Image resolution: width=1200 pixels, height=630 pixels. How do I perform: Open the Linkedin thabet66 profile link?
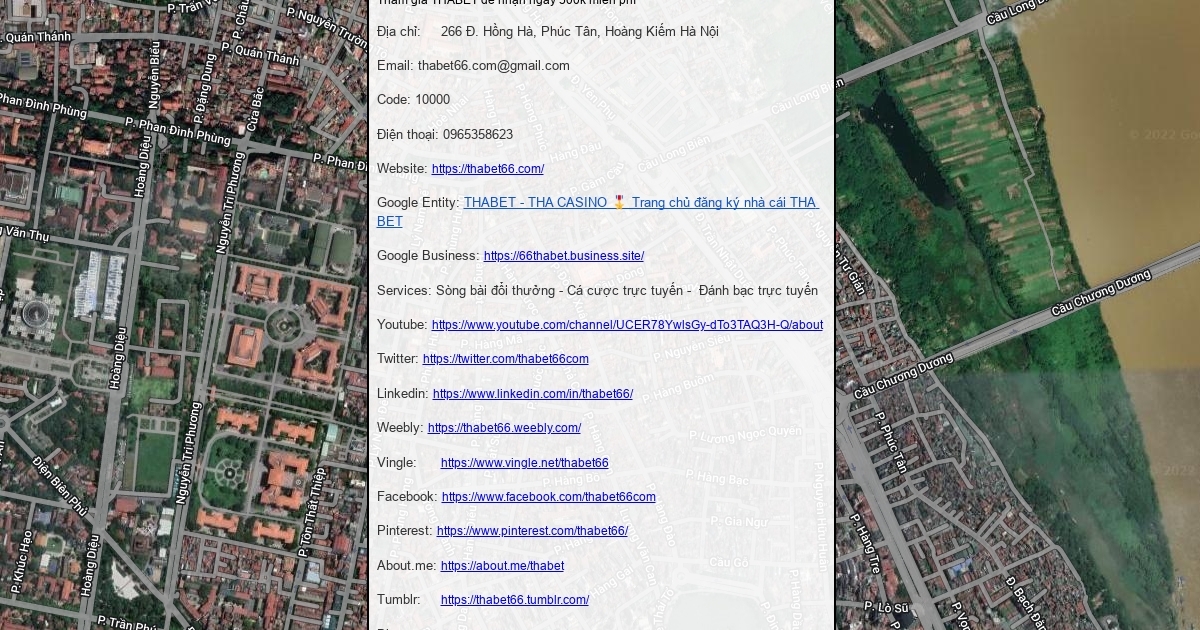click(x=532, y=394)
